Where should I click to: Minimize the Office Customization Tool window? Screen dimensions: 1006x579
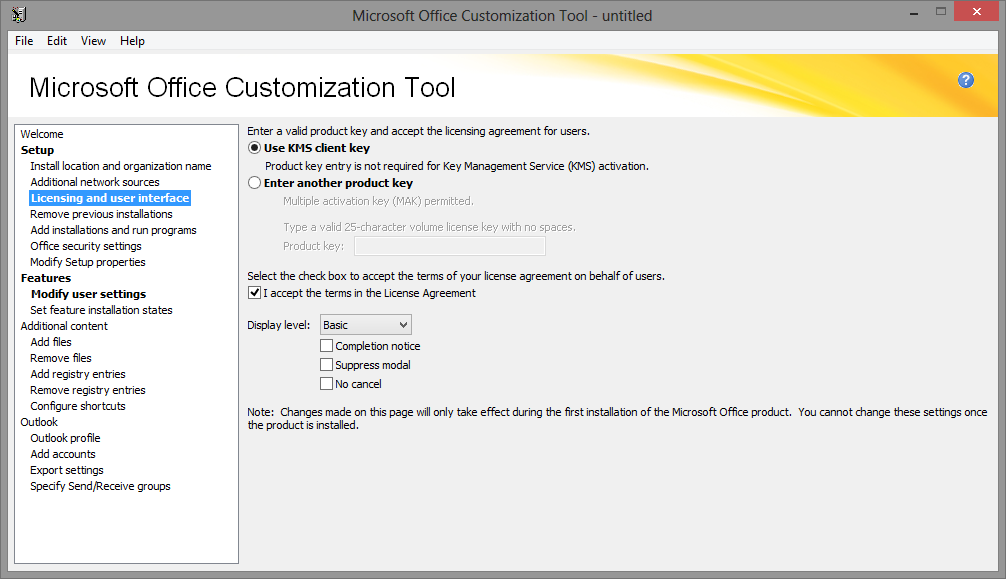pos(914,12)
